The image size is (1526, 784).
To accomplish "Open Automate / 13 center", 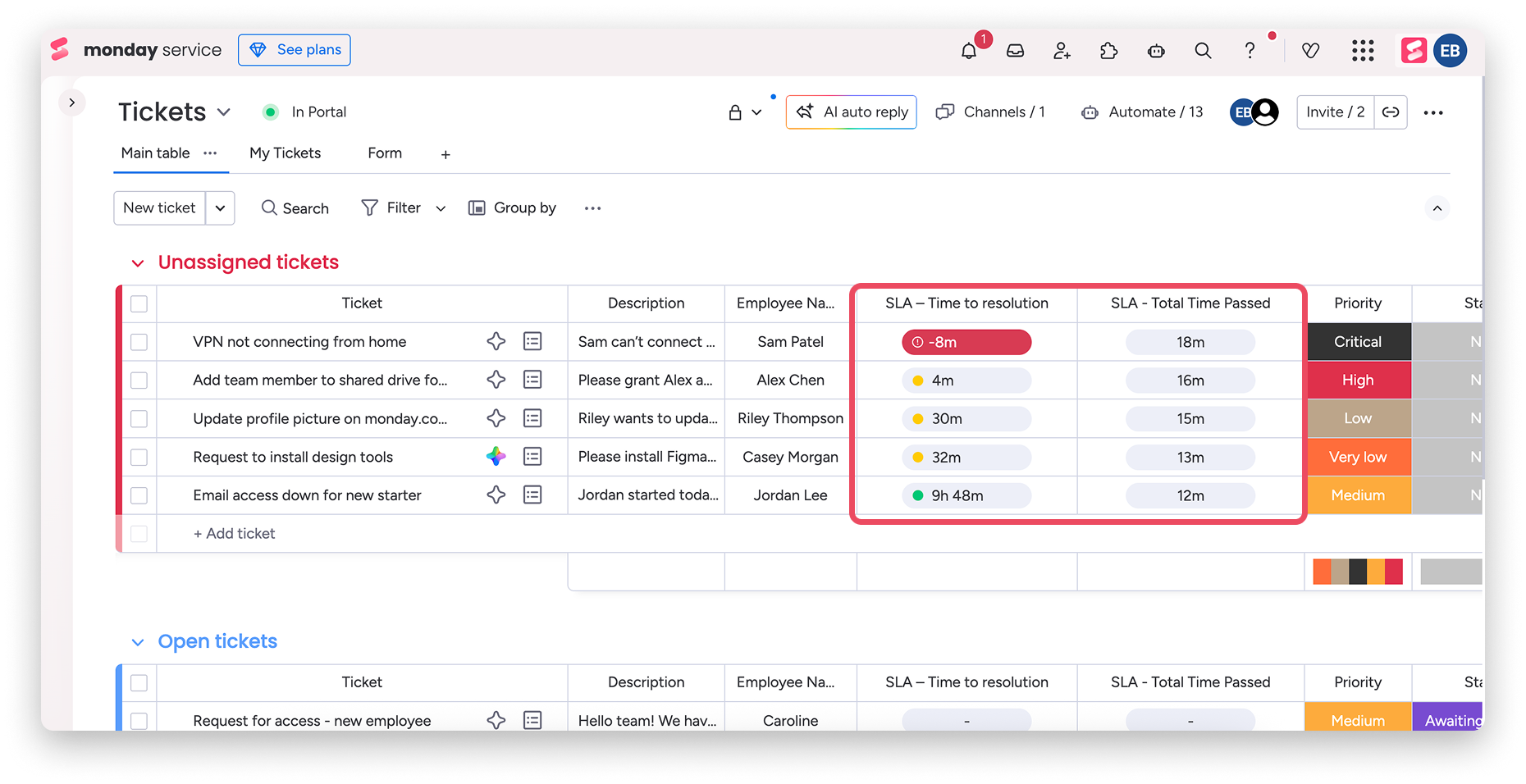I will tap(1141, 112).
